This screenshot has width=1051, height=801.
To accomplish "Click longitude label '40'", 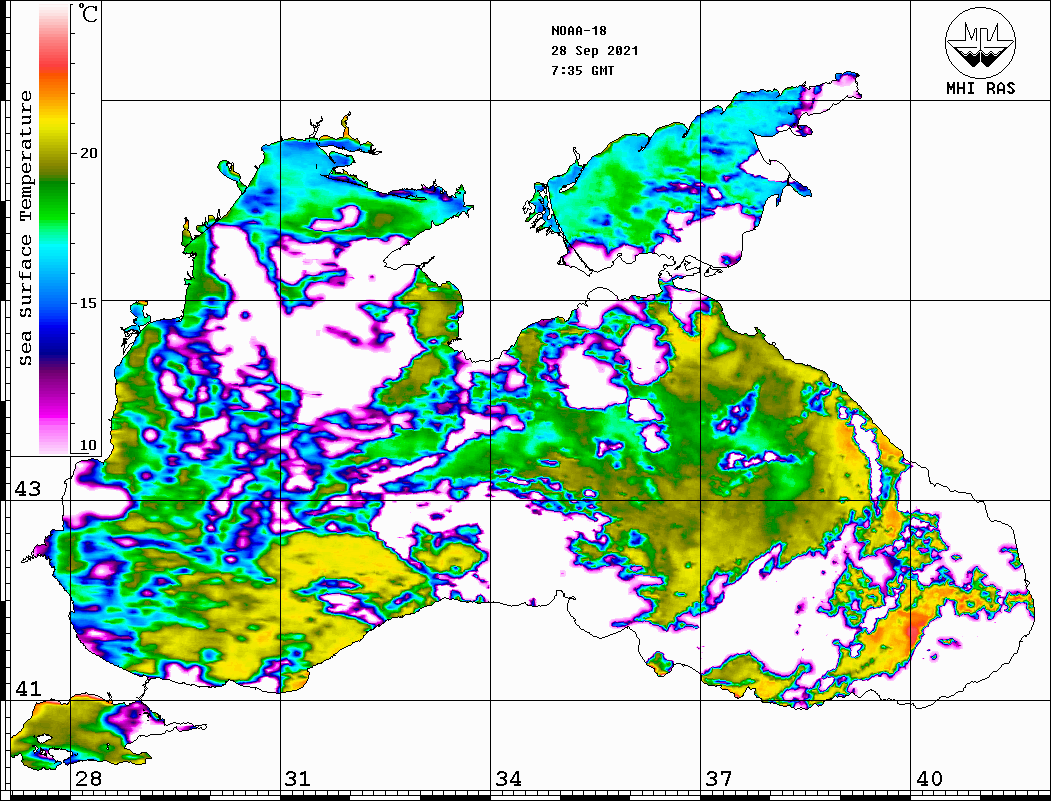I will (x=929, y=778).
